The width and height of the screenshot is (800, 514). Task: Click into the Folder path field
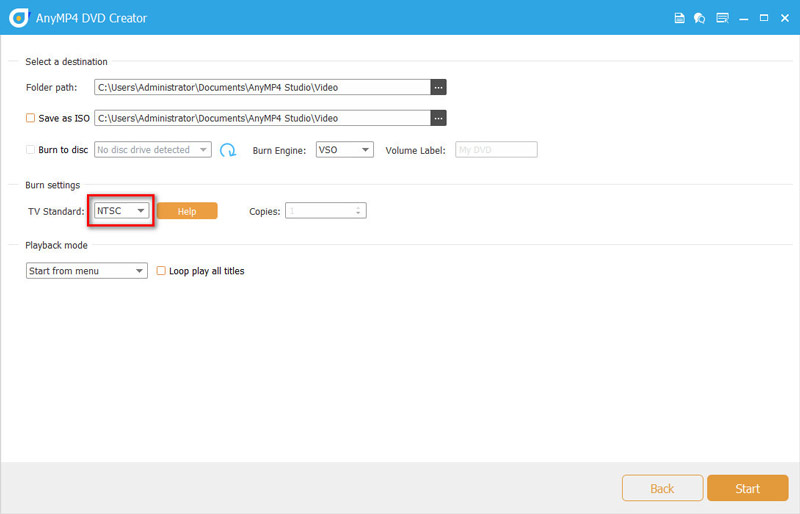(262, 87)
